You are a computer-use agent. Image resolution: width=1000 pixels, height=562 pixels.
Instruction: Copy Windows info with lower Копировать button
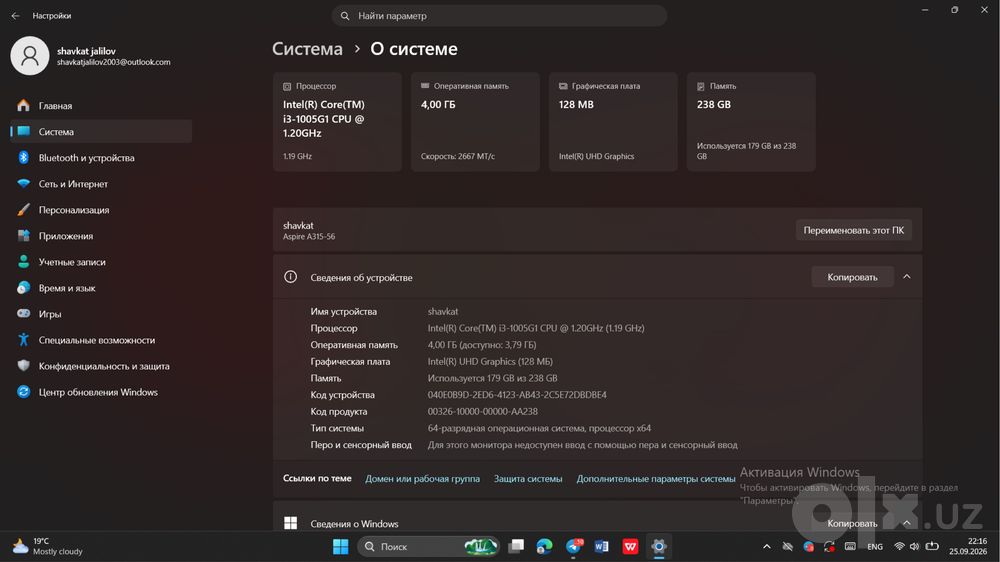(852, 523)
